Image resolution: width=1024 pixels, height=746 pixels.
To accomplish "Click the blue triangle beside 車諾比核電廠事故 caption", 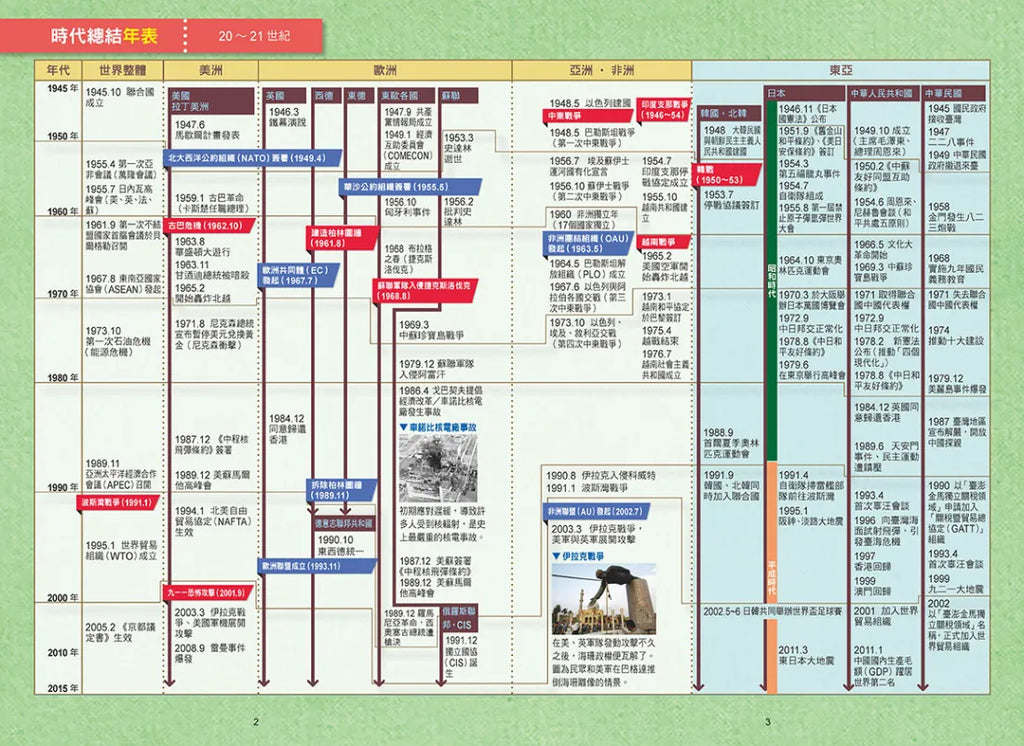I will [402, 427].
